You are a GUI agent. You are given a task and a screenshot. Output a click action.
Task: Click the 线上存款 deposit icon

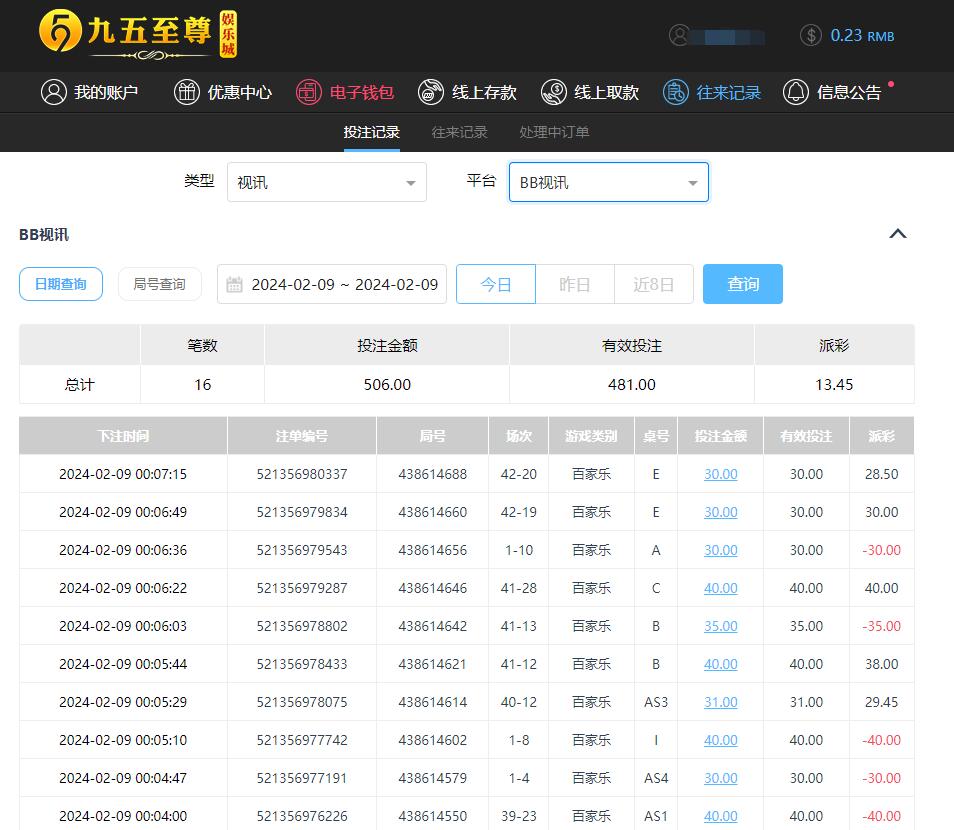(x=431, y=92)
